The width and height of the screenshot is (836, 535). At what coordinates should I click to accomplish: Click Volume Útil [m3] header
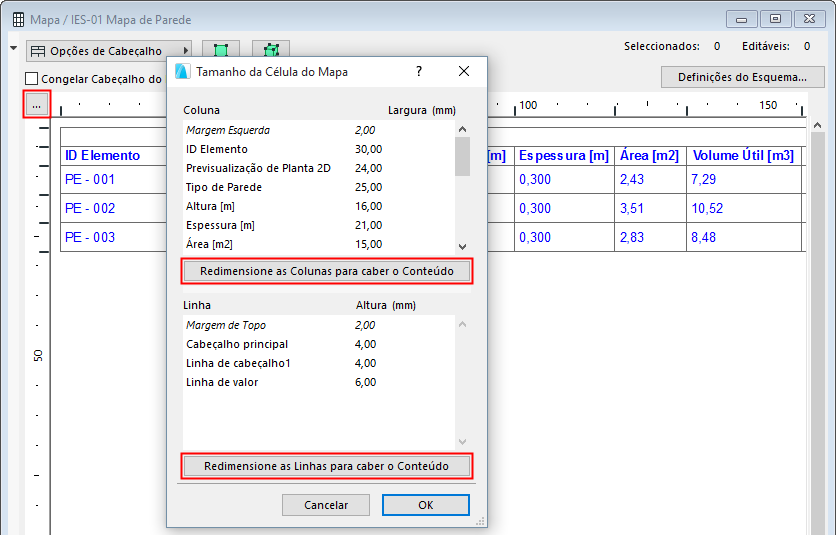point(743,156)
